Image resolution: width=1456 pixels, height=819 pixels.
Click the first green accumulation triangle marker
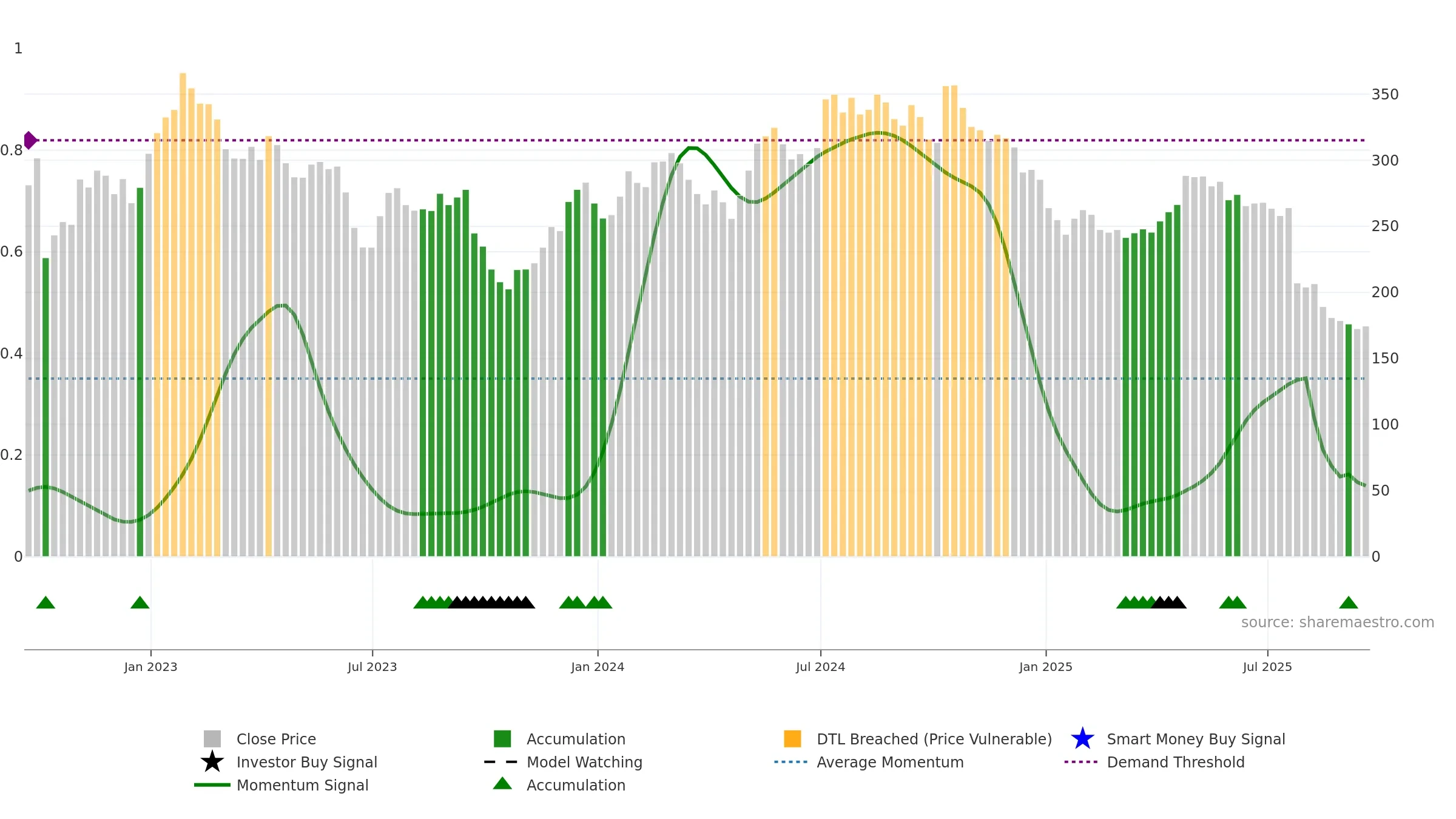pyautogui.click(x=45, y=602)
